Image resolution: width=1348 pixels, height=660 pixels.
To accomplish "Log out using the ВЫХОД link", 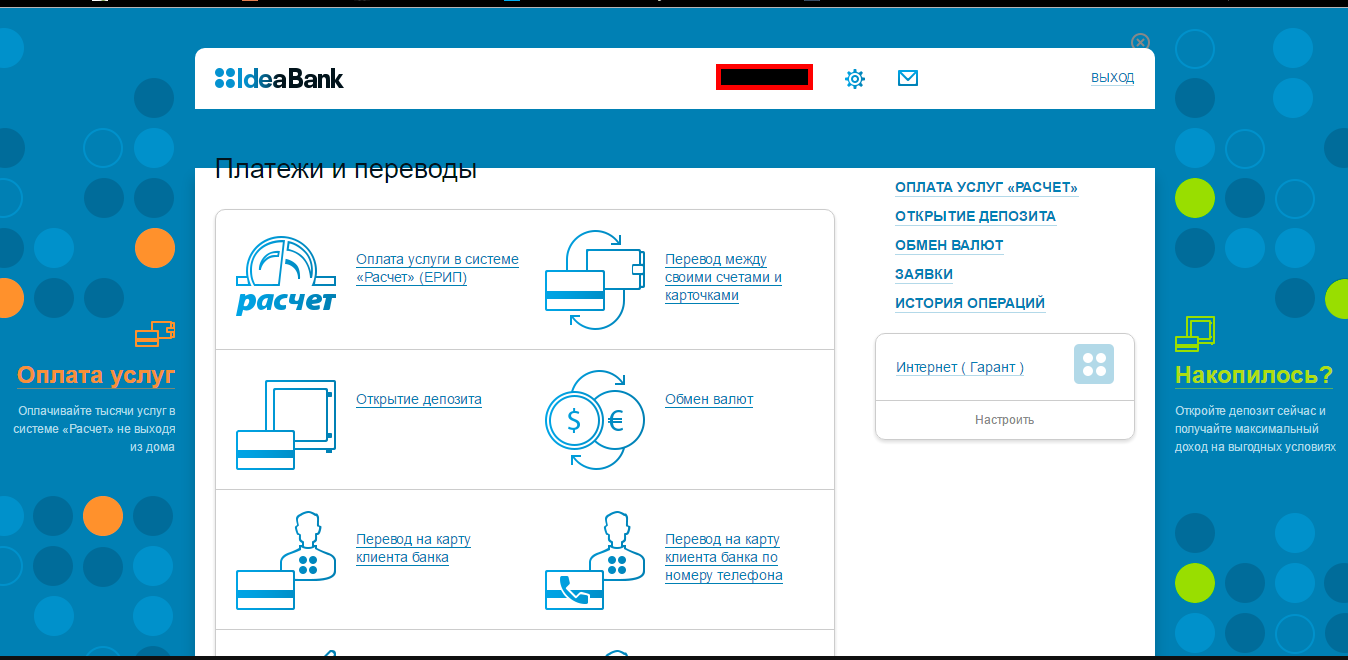I will point(1112,78).
